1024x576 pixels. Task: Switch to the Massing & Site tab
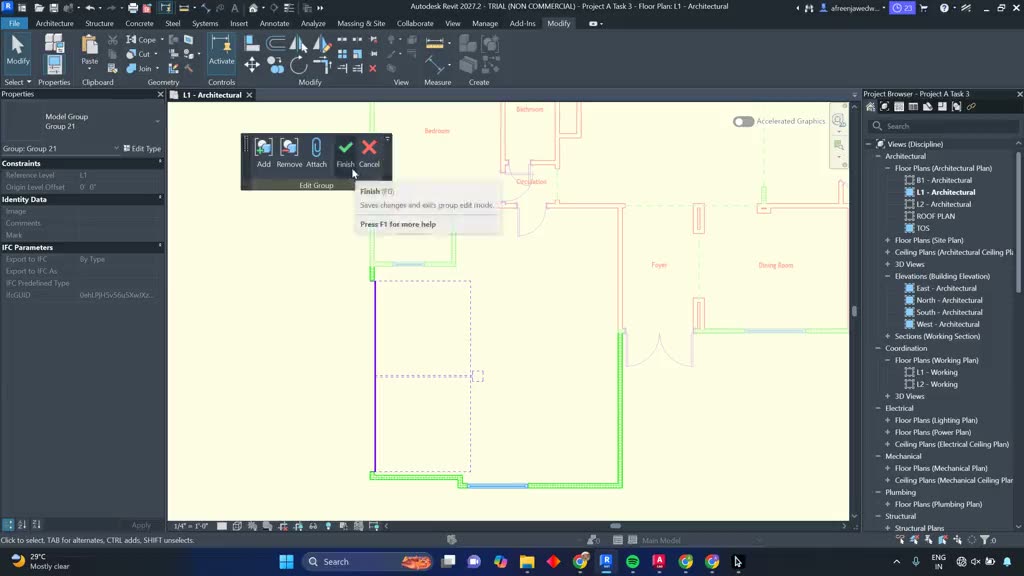coord(361,24)
